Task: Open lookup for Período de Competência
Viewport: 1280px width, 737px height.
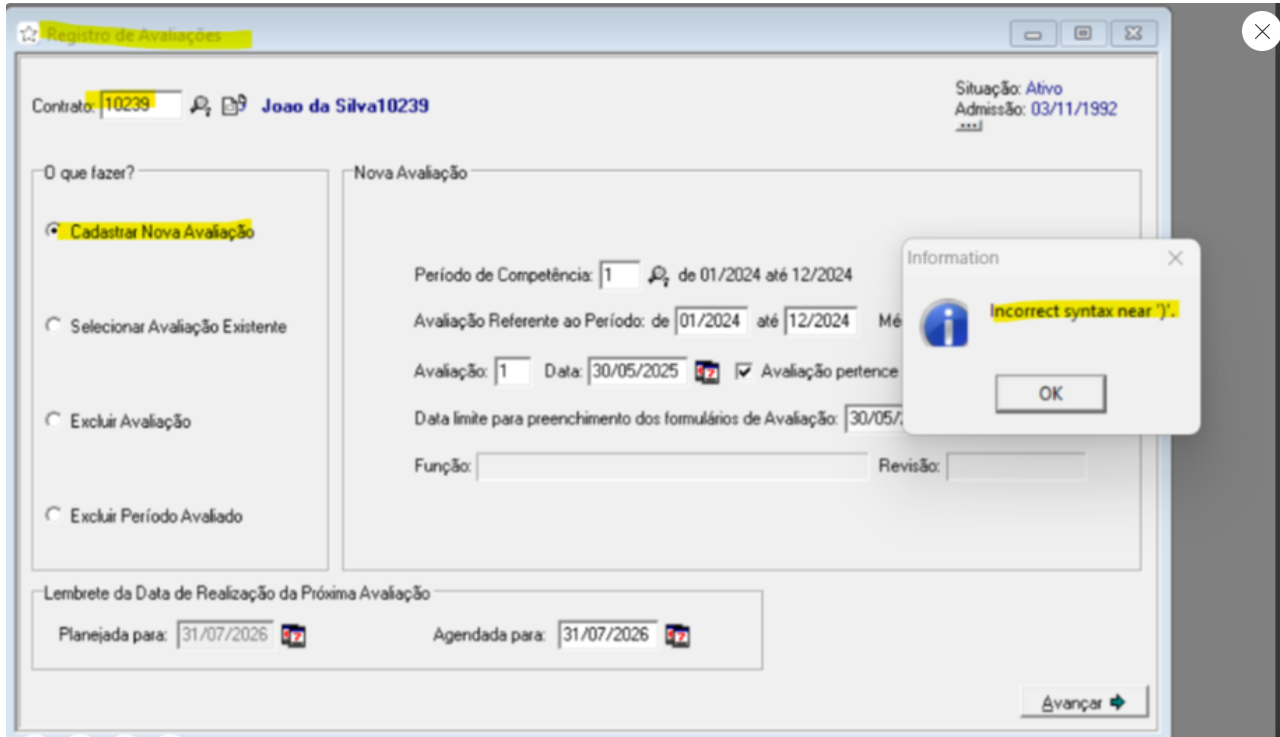Action: click(657, 275)
